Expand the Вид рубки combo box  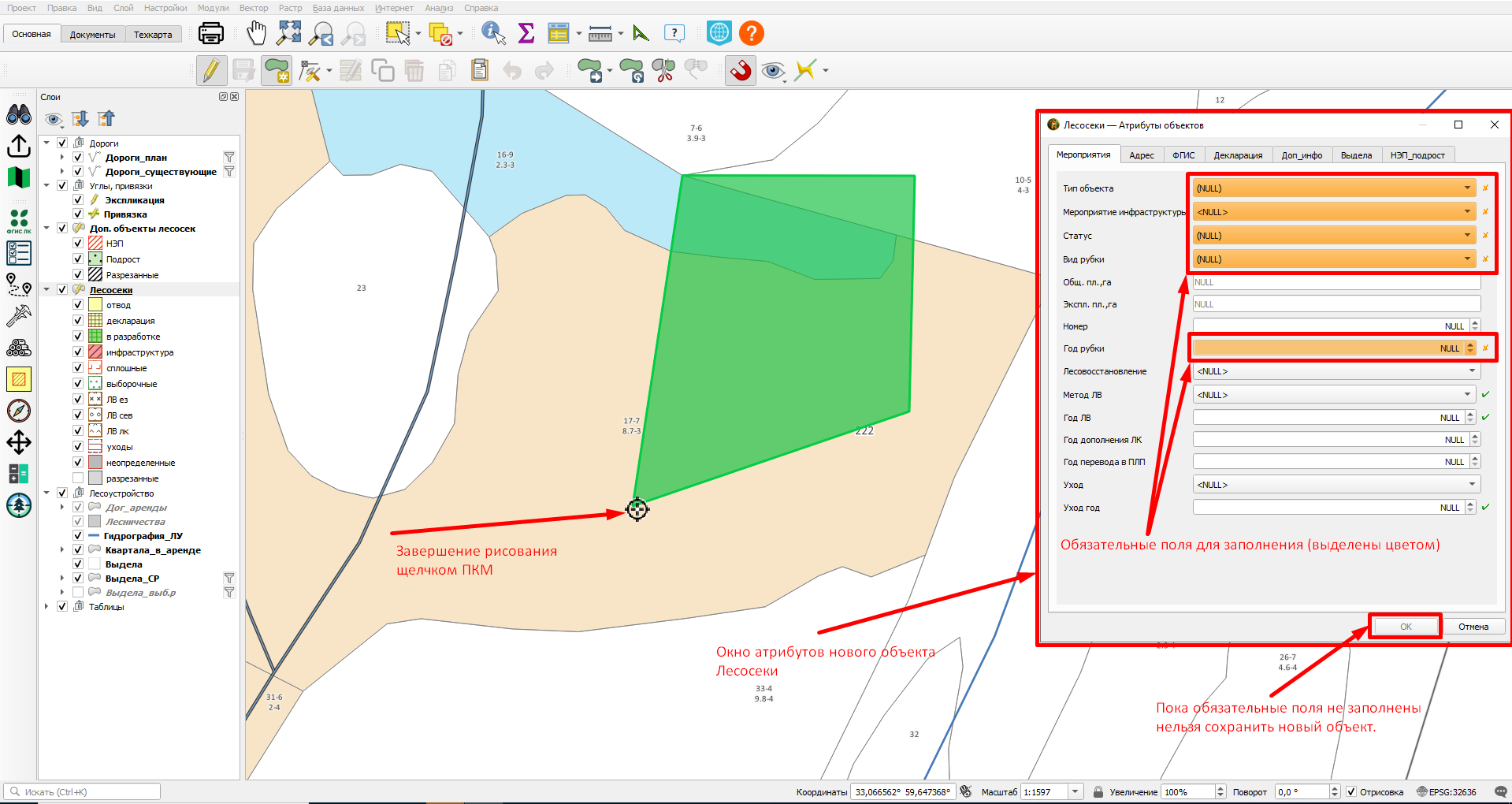(x=1333, y=259)
